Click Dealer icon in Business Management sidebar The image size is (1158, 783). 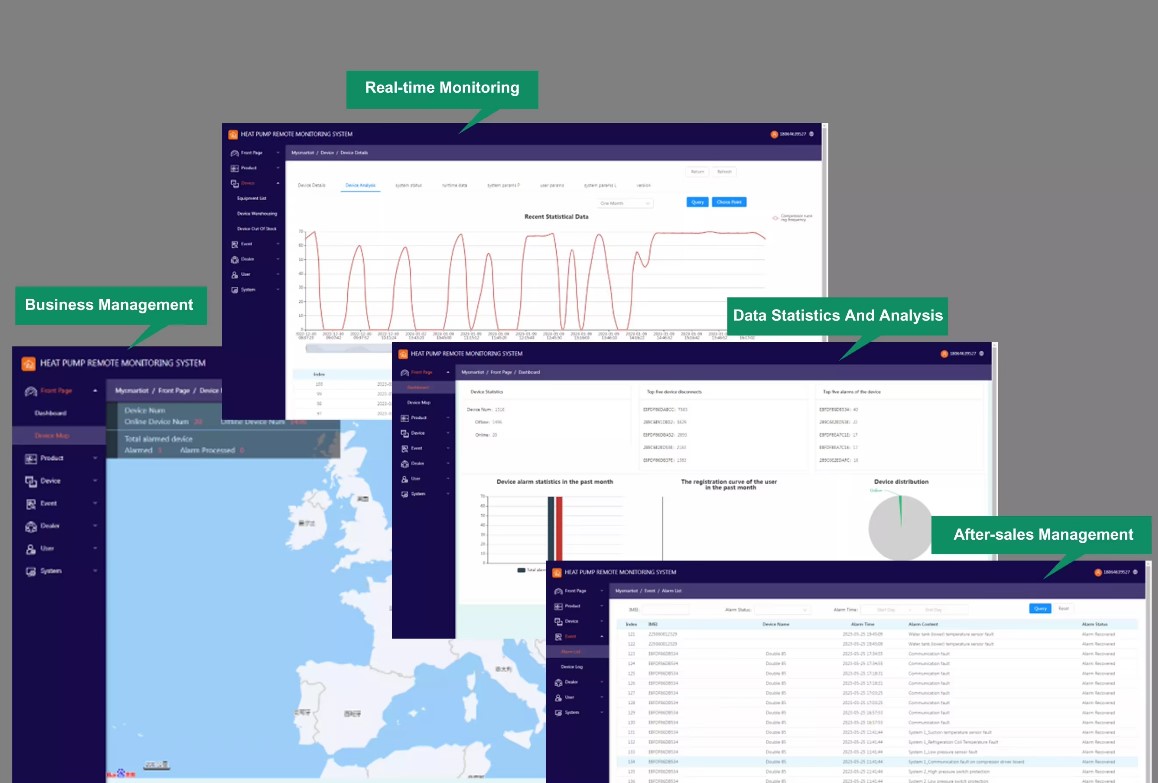(x=31, y=526)
